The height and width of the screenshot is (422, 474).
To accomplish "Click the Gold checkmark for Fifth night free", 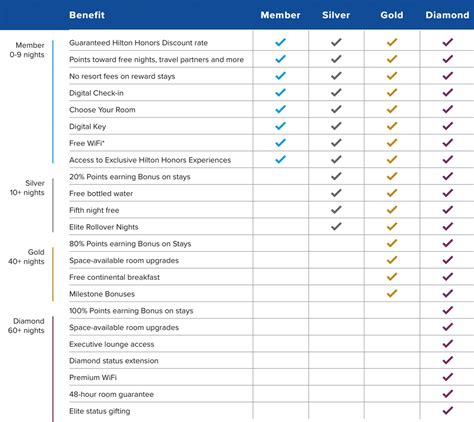I will 392,210.
